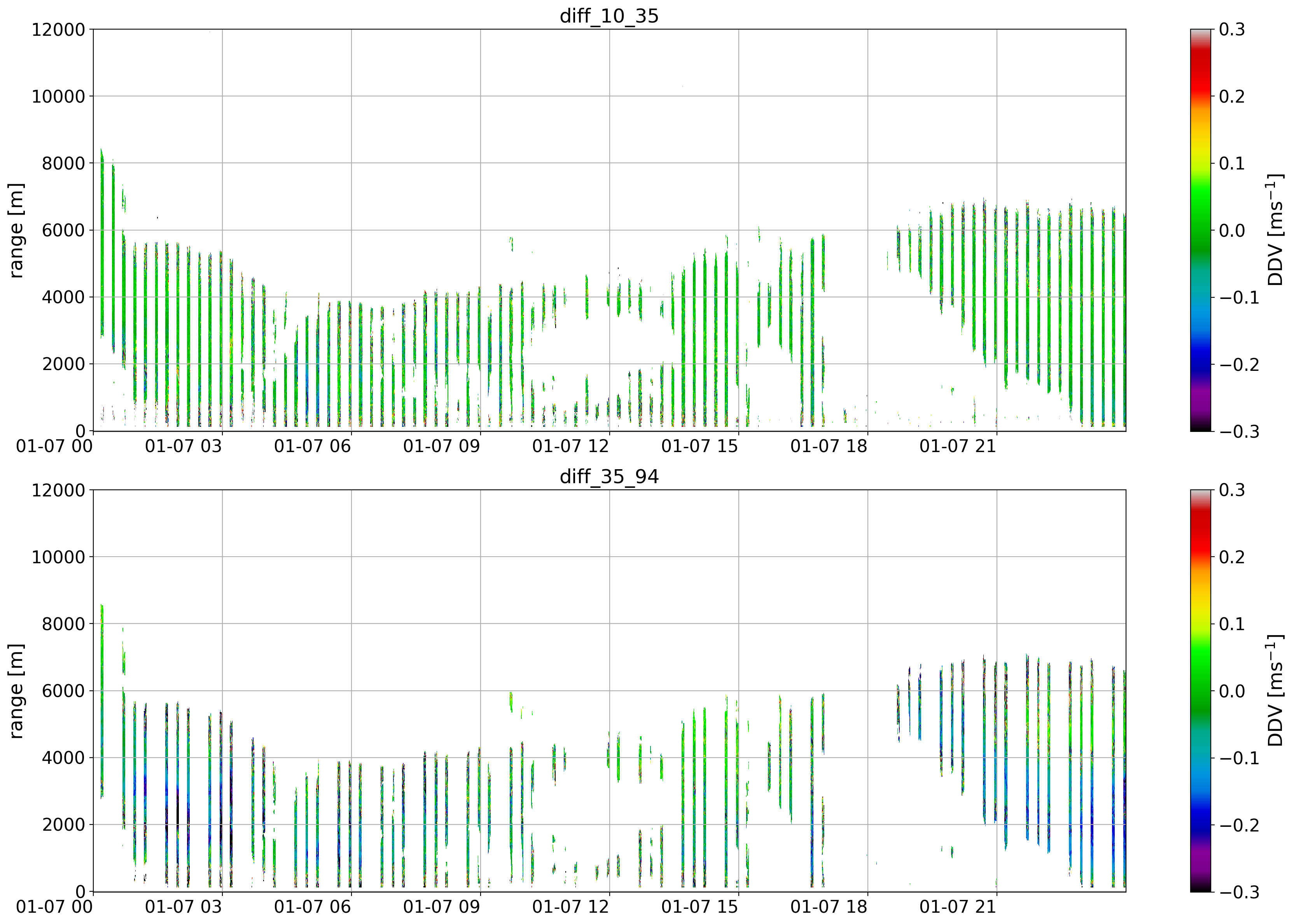Image resolution: width=1294 pixels, height=924 pixels.
Task: Click top plot x-axis label '01-07 15'
Action: coord(700,446)
